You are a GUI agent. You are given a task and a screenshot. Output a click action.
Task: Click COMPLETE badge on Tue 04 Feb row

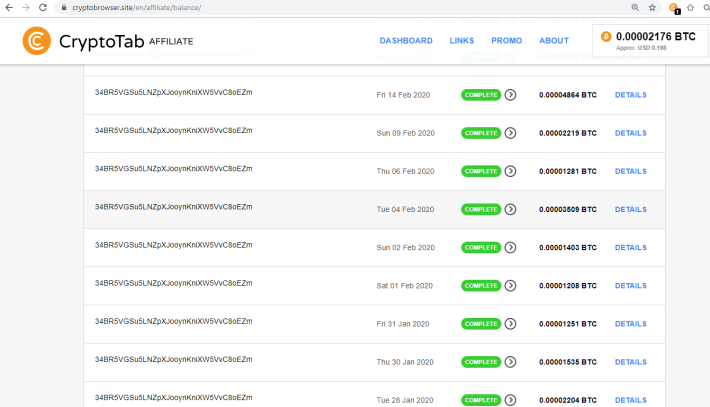coord(481,209)
